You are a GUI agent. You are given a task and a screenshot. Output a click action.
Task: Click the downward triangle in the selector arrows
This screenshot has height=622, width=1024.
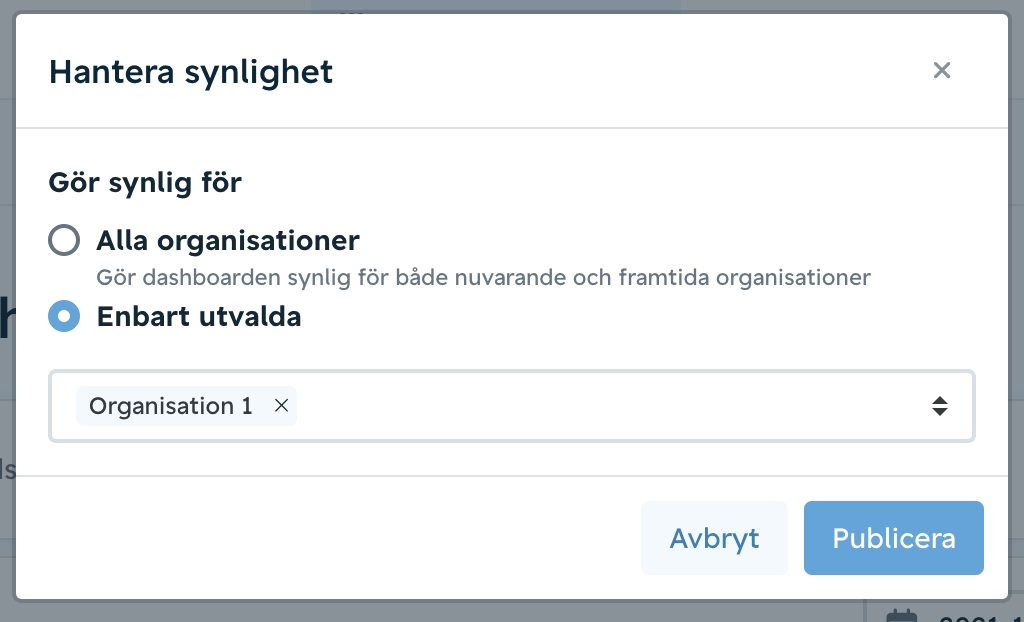(x=939, y=412)
